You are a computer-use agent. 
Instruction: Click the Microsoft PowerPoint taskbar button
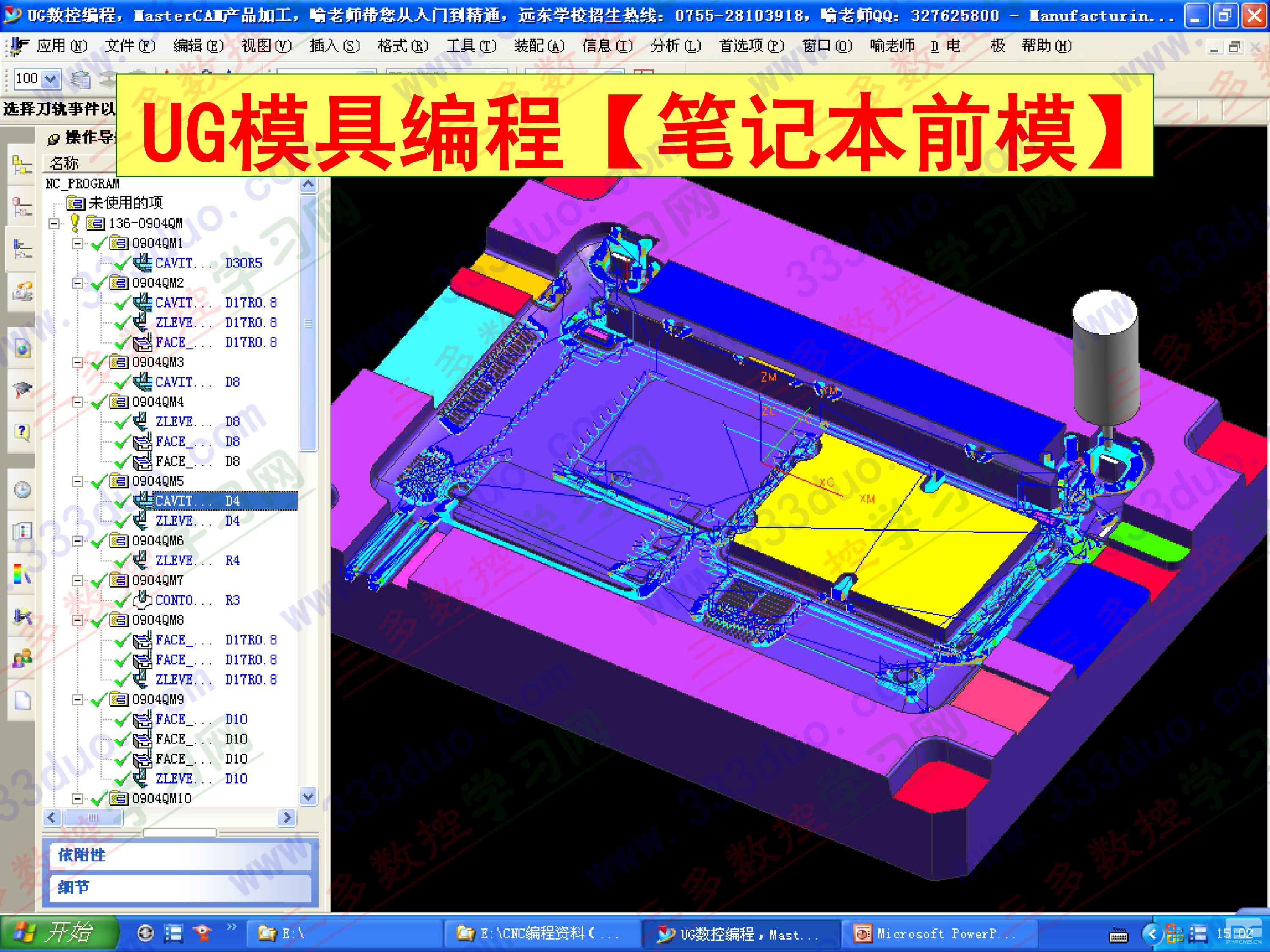[x=940, y=934]
